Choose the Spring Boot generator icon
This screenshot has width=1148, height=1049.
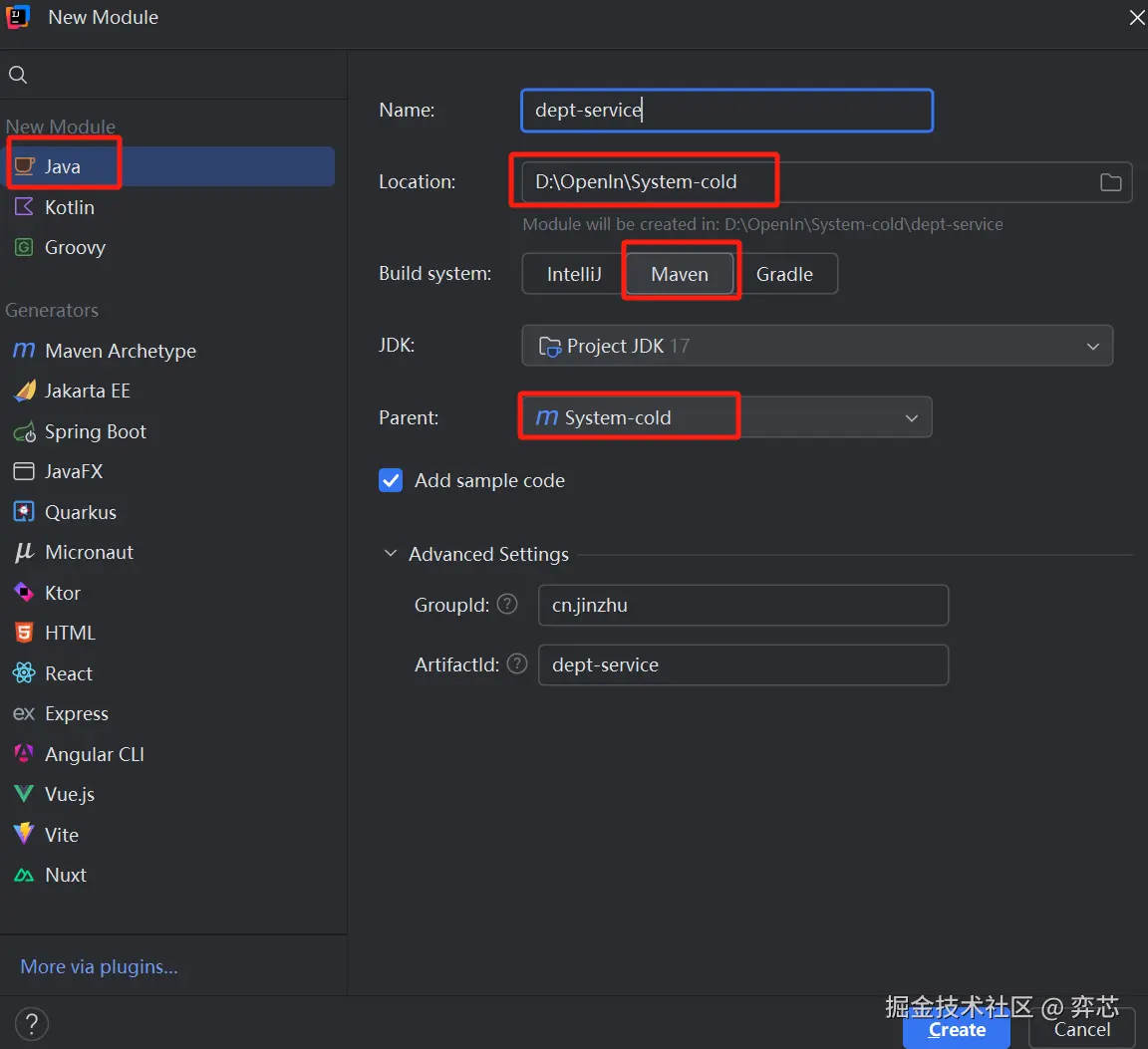tap(24, 432)
